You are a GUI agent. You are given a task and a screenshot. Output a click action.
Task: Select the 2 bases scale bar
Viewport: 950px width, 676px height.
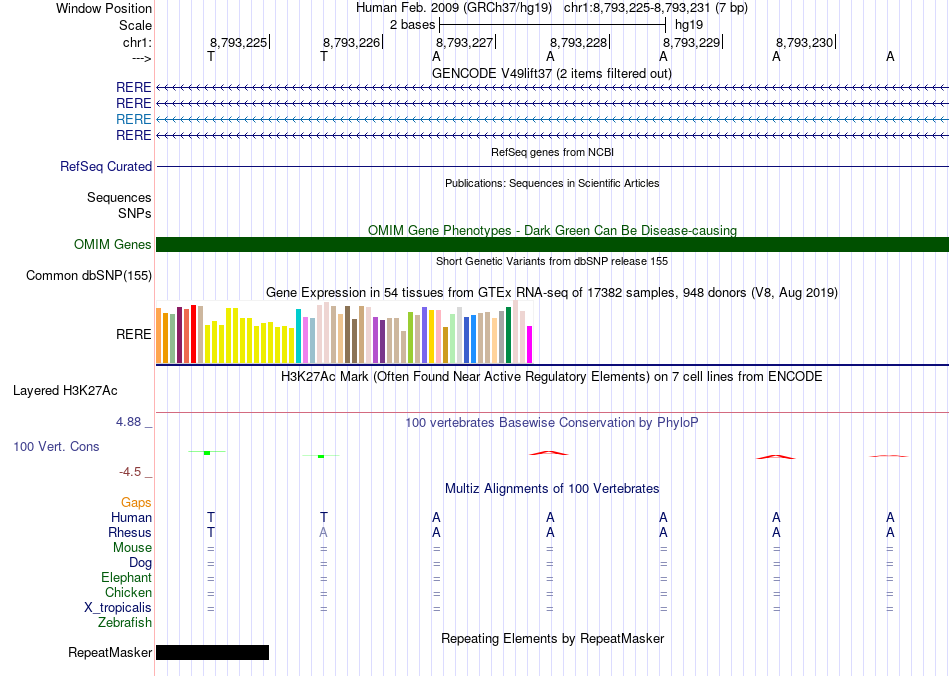tap(553, 25)
